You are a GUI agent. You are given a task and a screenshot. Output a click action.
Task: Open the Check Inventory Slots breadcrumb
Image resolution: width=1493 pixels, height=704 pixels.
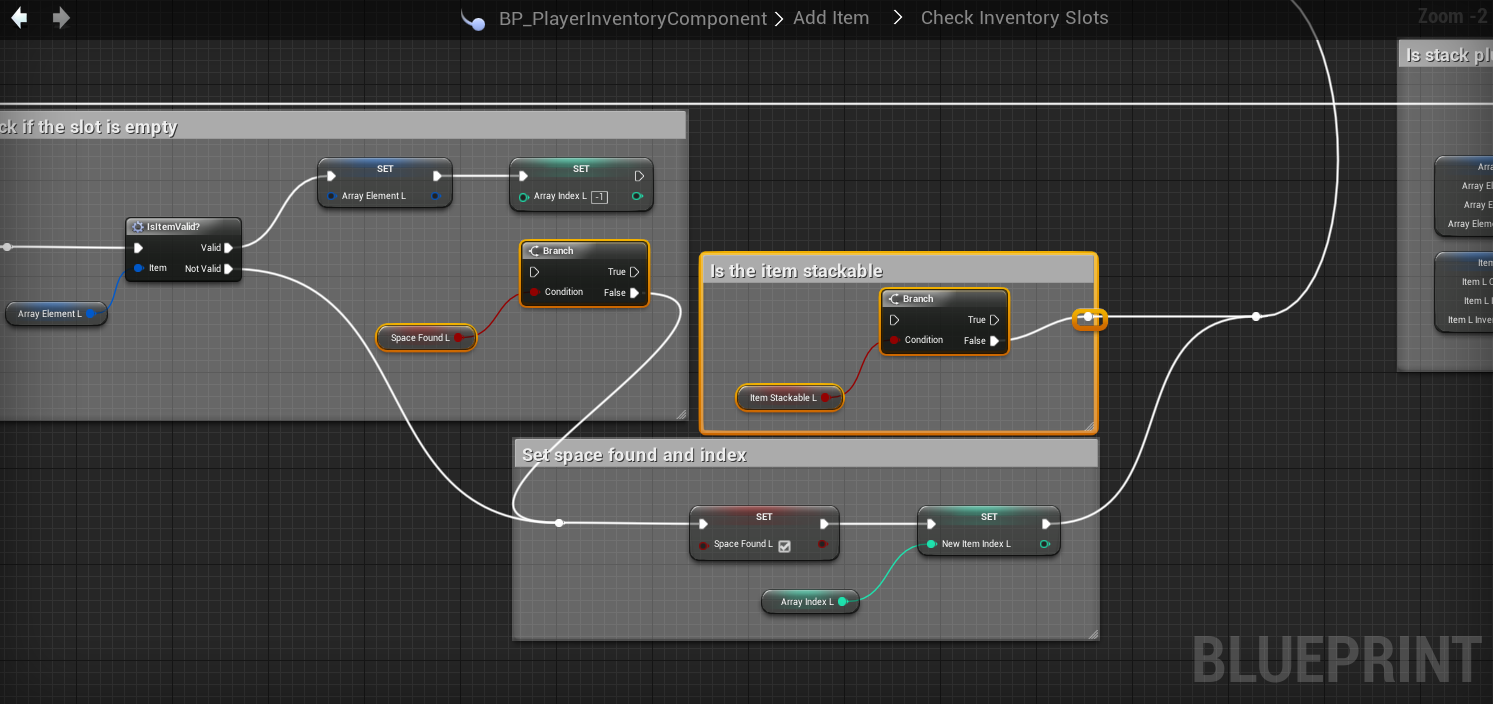click(1013, 19)
